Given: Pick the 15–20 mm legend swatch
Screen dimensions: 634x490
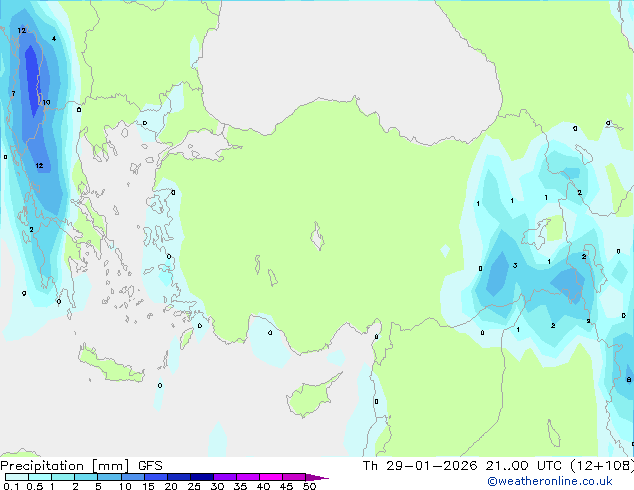Looking at the screenshot, I should coord(155,477).
